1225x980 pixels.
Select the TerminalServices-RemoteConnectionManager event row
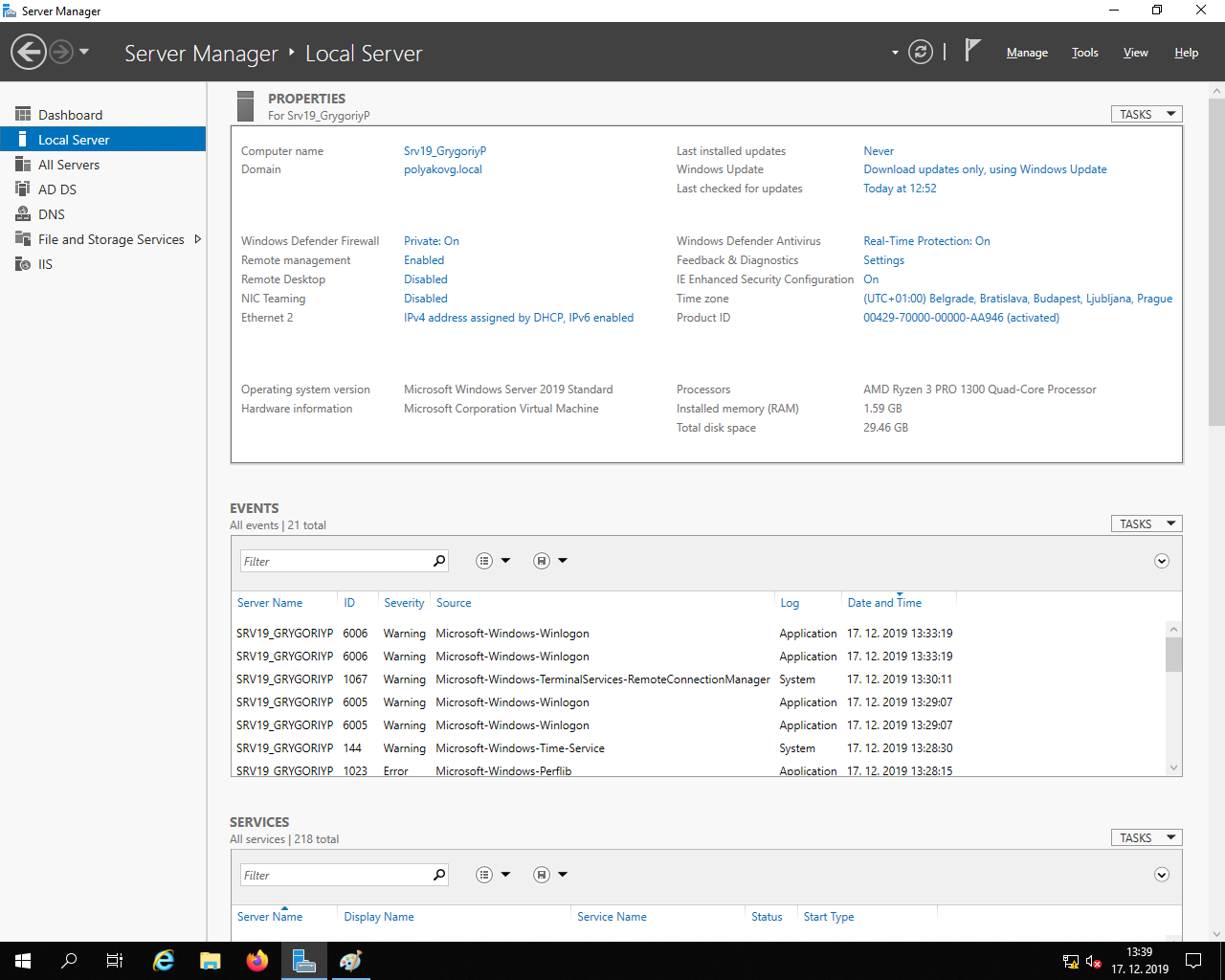(x=697, y=679)
